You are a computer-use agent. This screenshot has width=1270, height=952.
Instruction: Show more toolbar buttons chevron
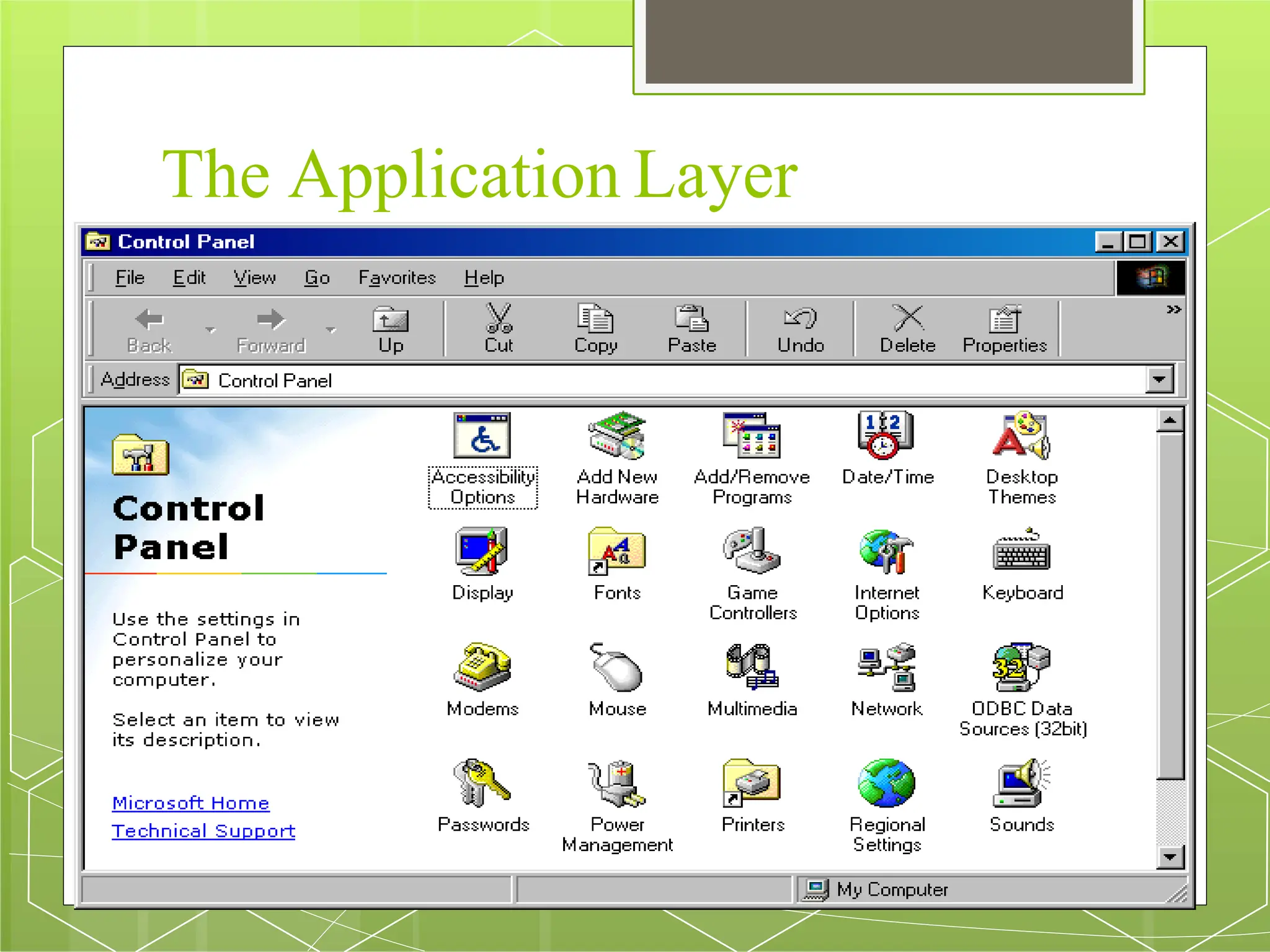pyautogui.click(x=1173, y=309)
